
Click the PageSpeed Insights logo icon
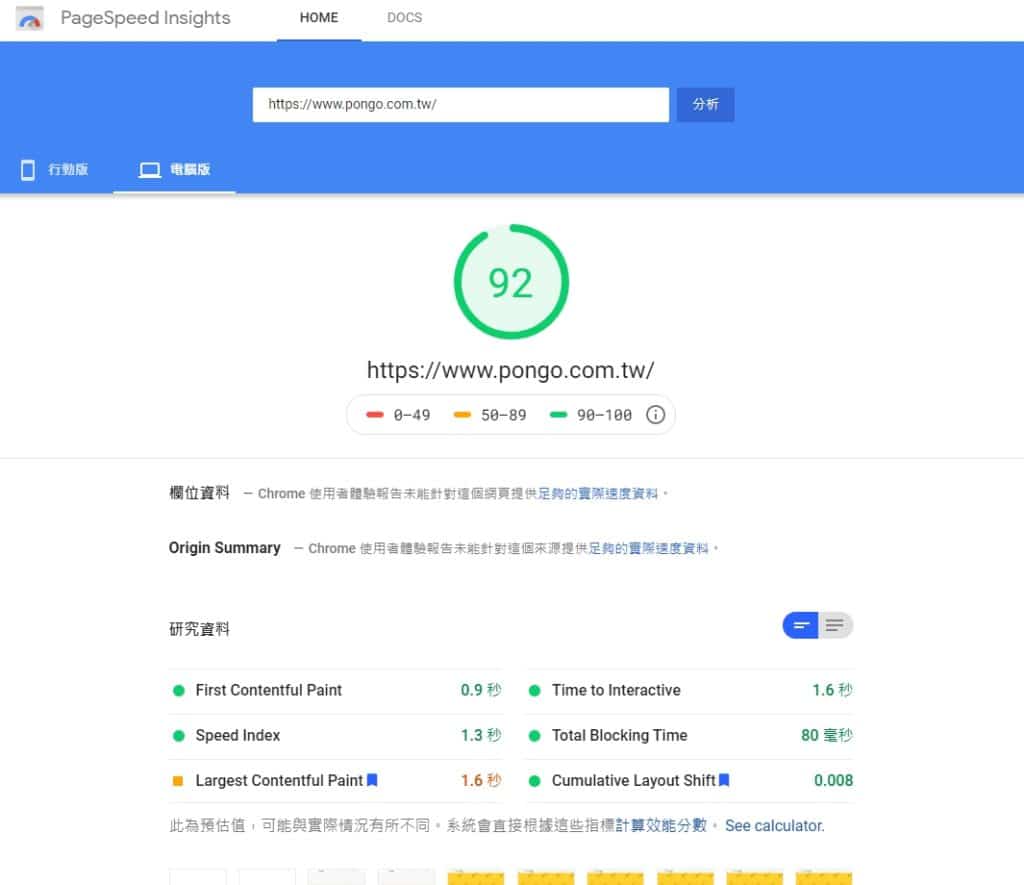[x=29, y=17]
